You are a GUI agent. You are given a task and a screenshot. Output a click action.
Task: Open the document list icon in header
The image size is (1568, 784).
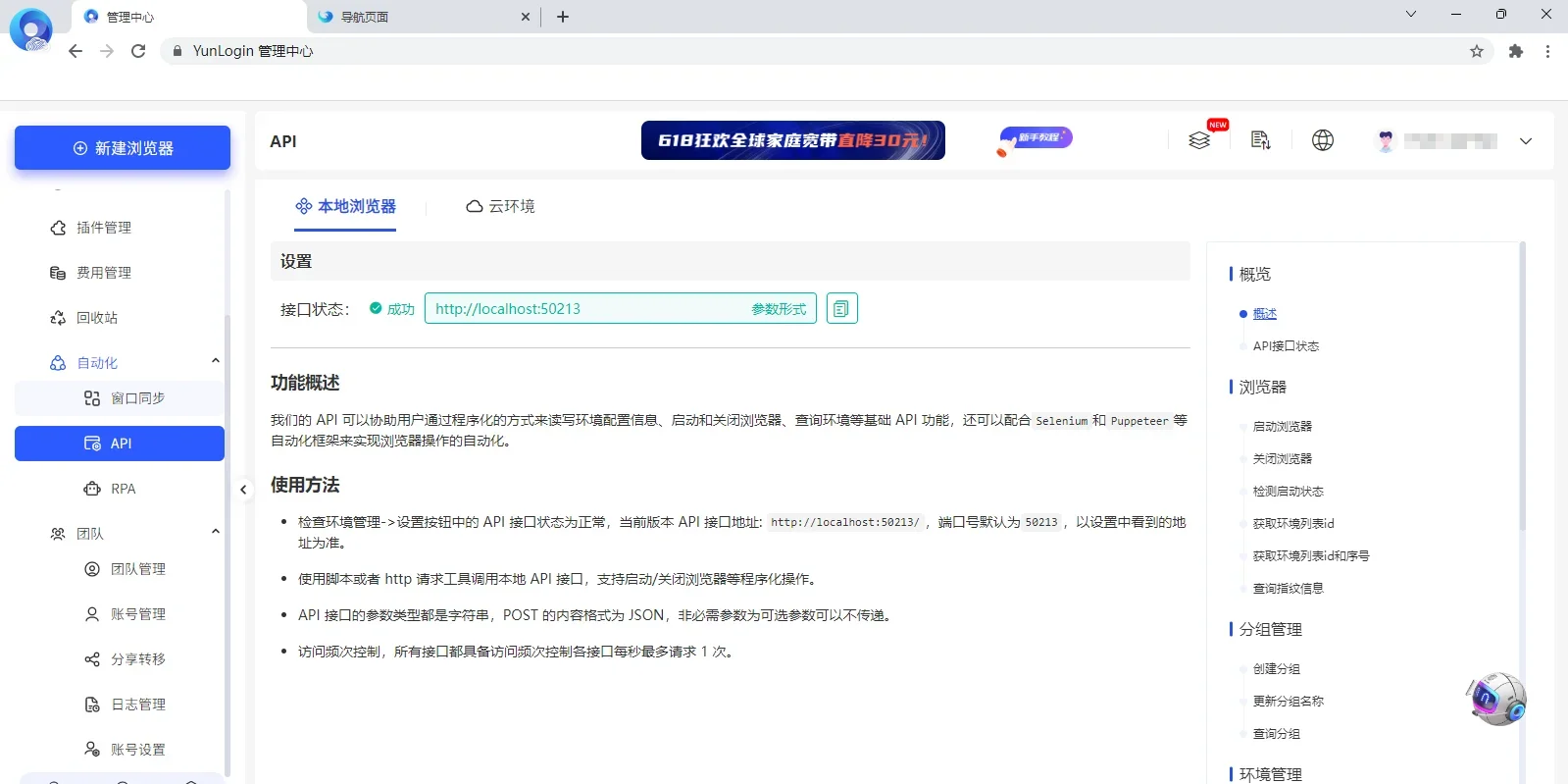pyautogui.click(x=1261, y=140)
